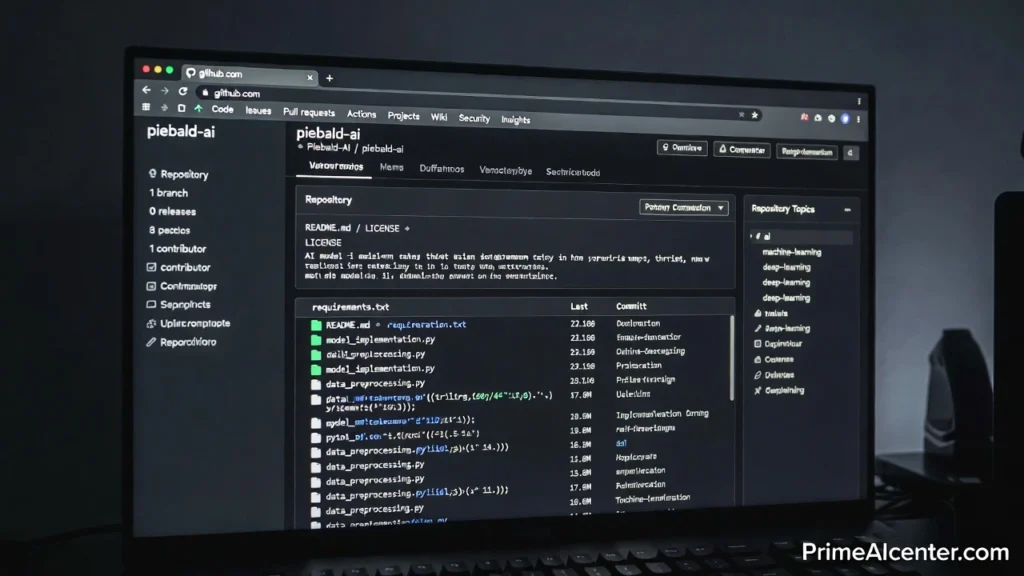Open a new browser tab with plus icon
The image size is (1024, 576).
(329, 78)
